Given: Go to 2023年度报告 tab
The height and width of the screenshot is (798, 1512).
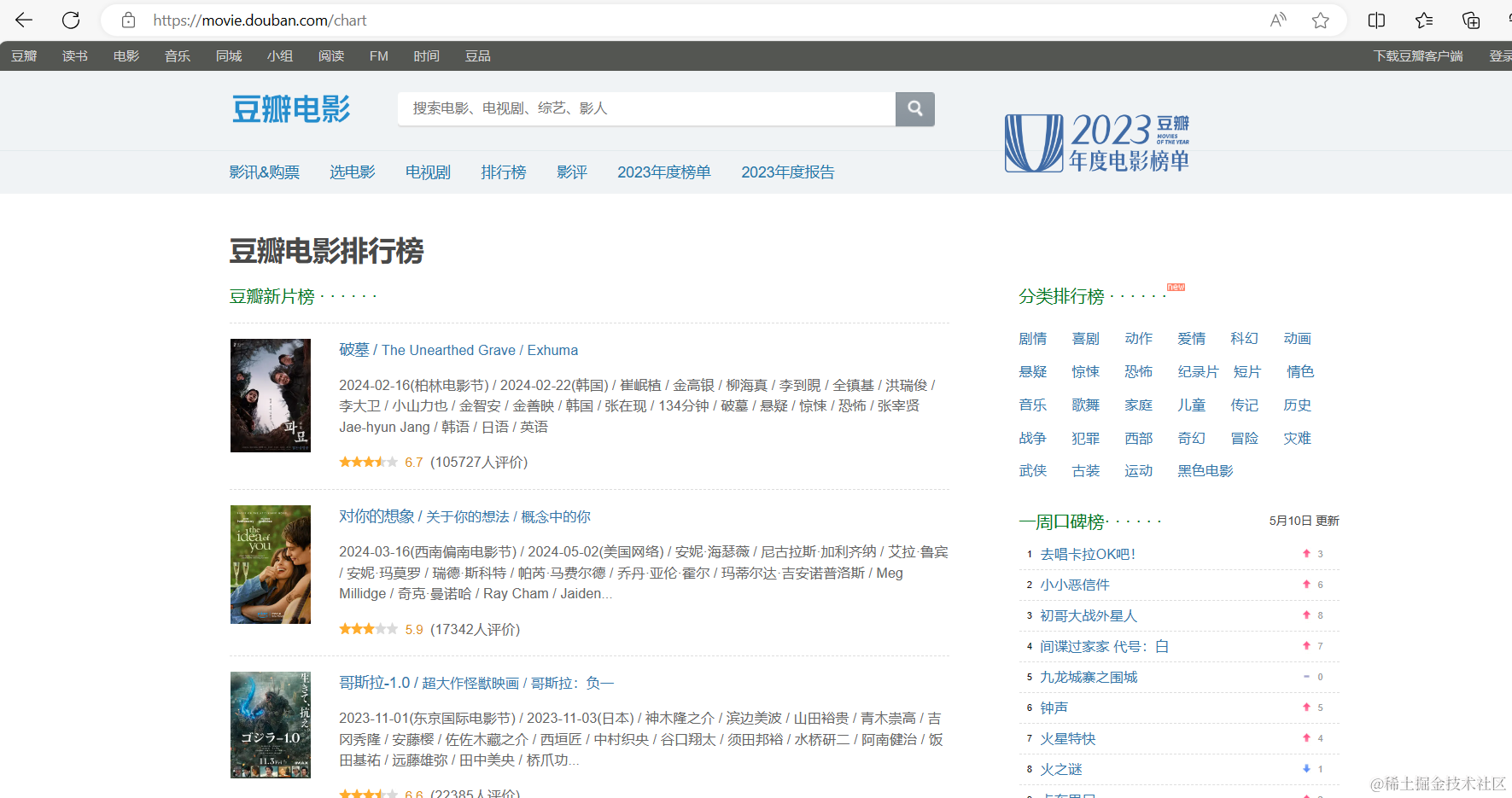Looking at the screenshot, I should (x=788, y=172).
